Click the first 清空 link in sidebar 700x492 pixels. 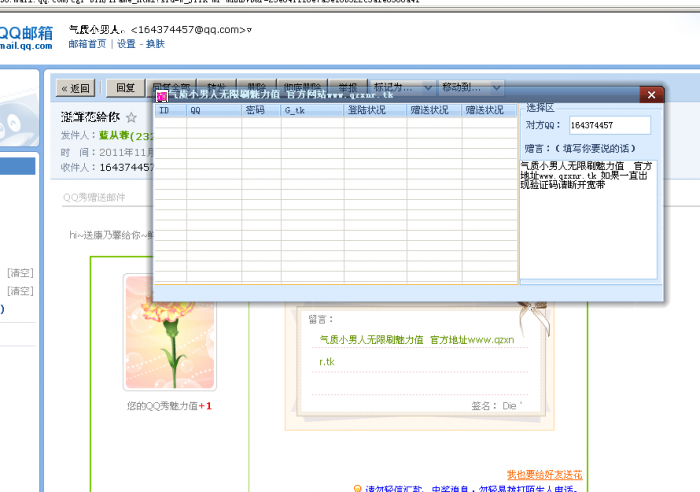pos(20,273)
